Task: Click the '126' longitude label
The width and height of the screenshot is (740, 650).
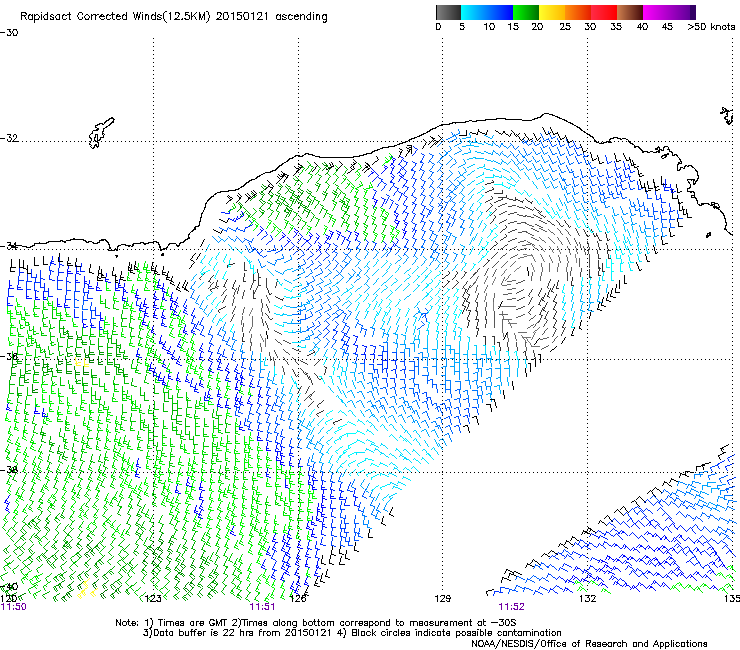Action: click(298, 599)
